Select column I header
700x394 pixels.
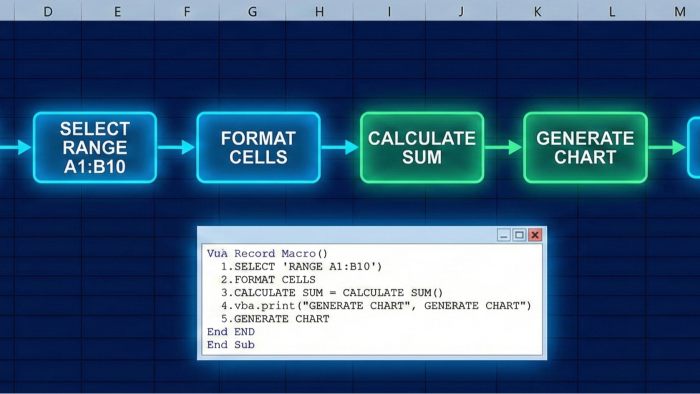(389, 12)
